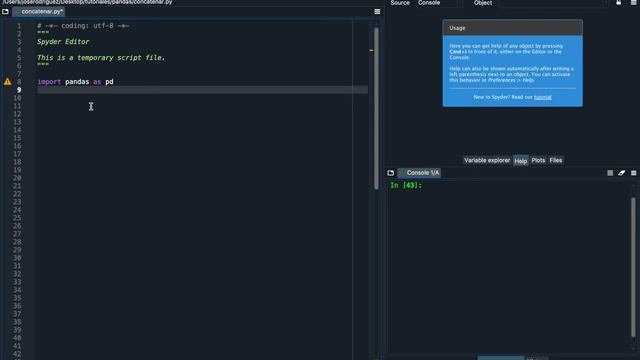Image resolution: width=640 pixels, height=360 pixels.
Task: Click 'This is a temporary script file.' line
Action: tap(101, 58)
